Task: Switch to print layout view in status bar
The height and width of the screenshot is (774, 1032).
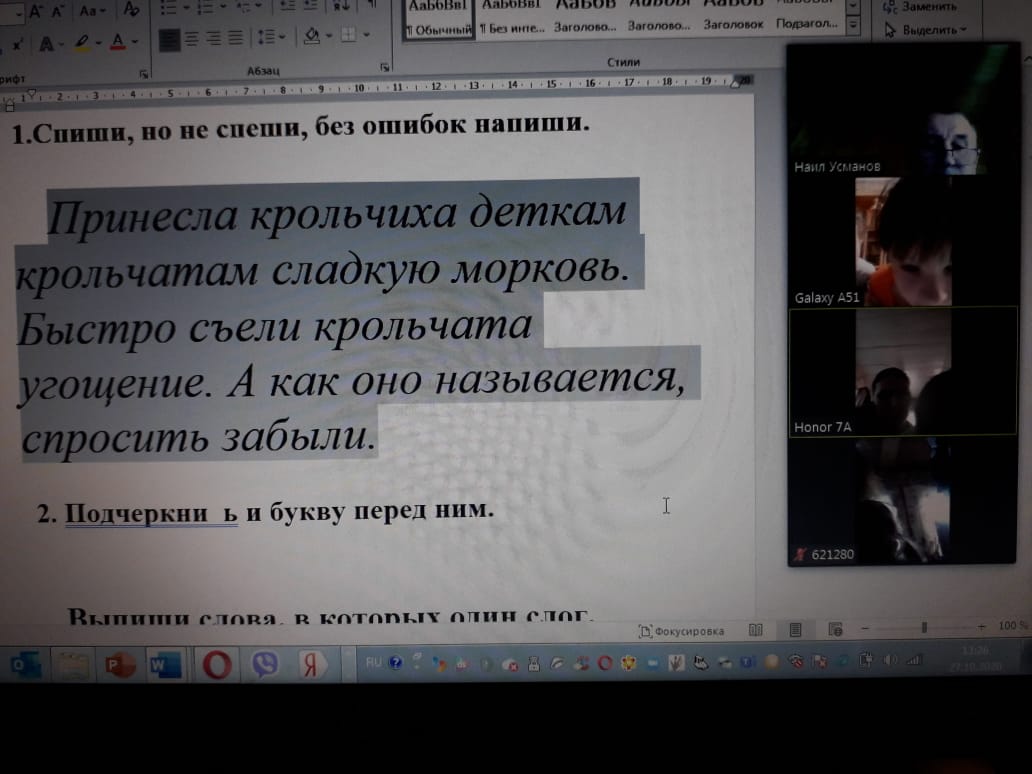Action: tap(795, 630)
